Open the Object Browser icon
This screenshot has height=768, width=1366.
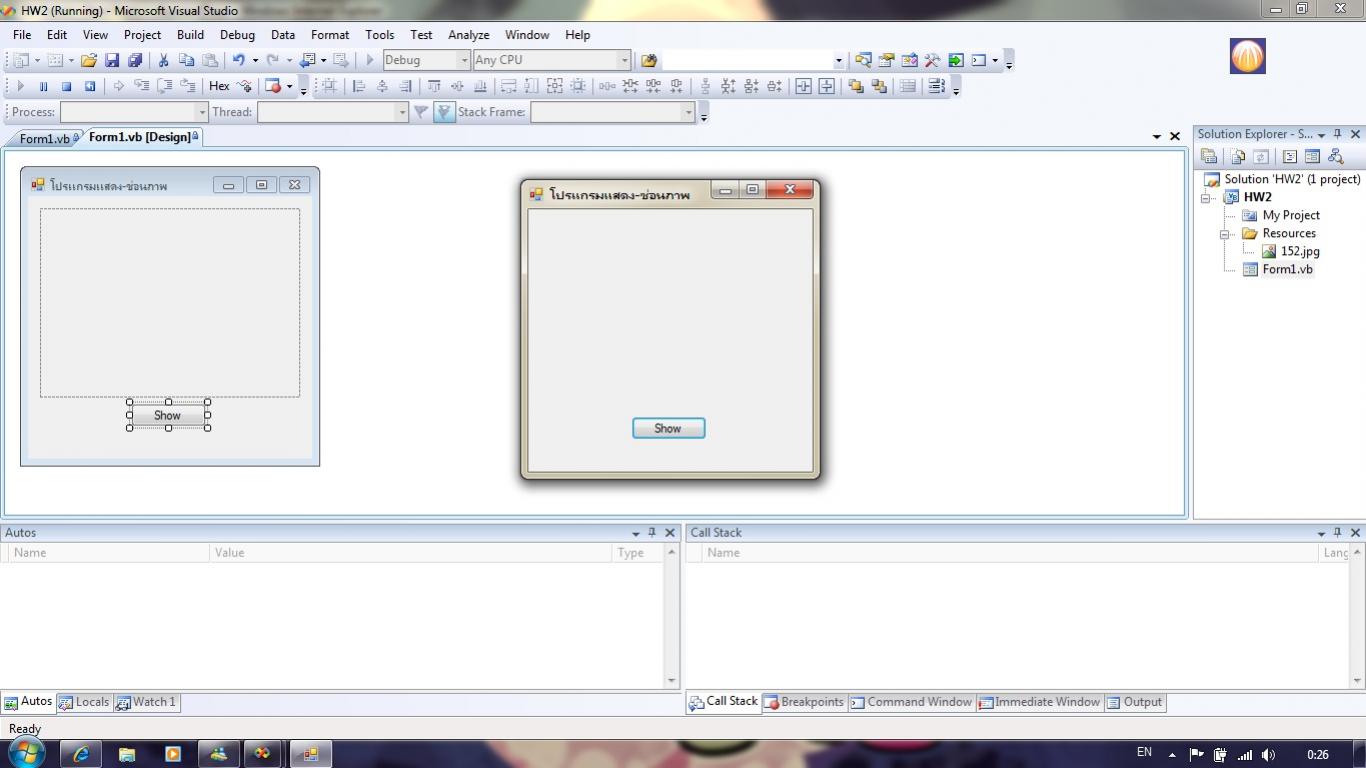pos(909,60)
